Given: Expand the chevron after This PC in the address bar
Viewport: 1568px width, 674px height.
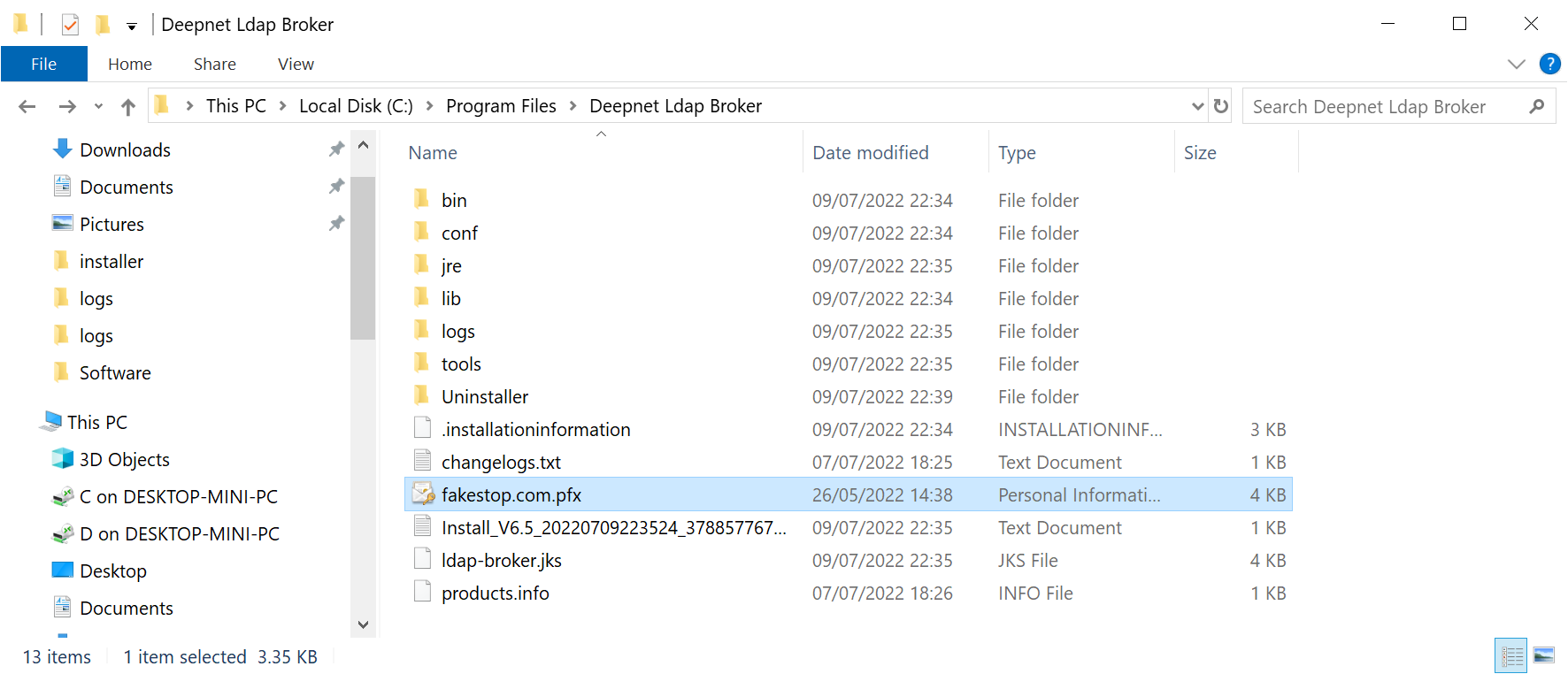Looking at the screenshot, I should (x=282, y=106).
